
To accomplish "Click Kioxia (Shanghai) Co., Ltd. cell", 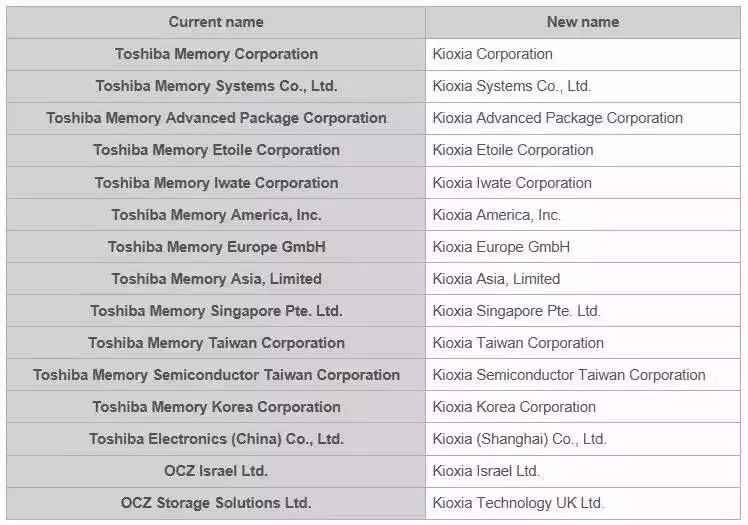I will click(x=520, y=439).
